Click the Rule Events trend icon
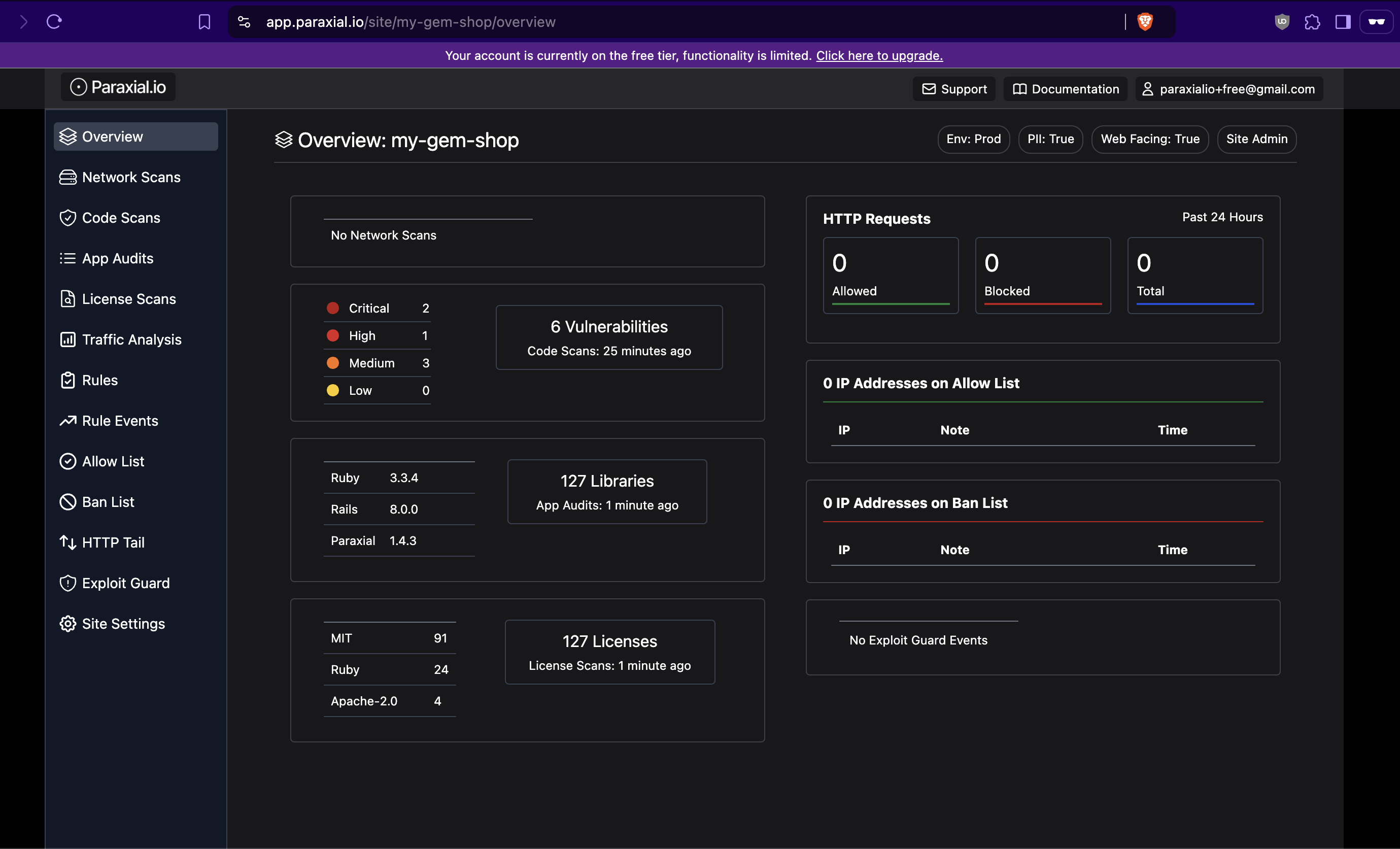 tap(67, 421)
